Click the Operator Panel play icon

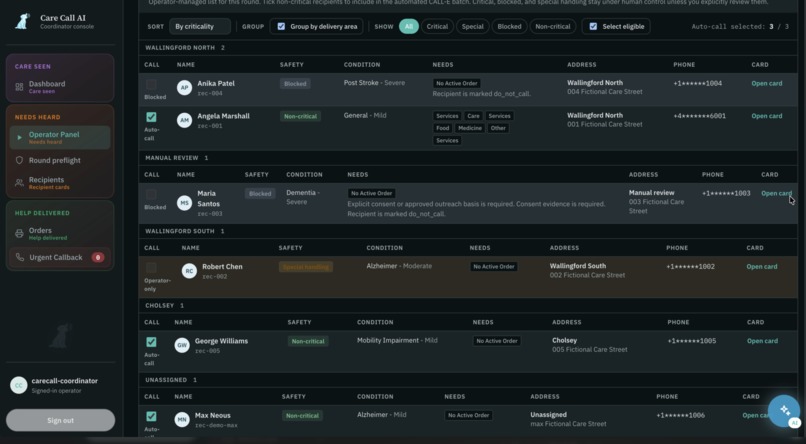pyautogui.click(x=19, y=138)
